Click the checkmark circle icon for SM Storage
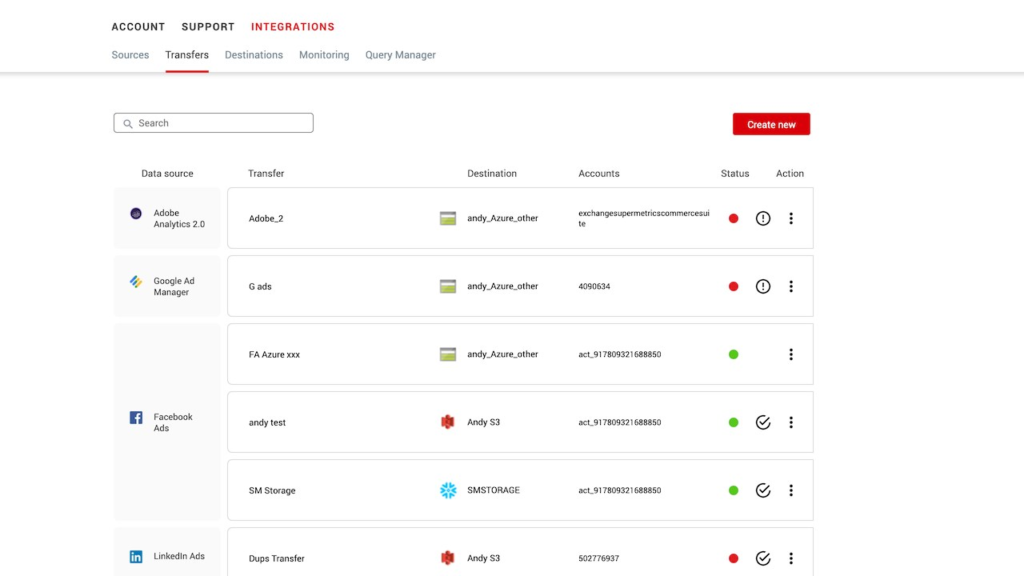 763,490
